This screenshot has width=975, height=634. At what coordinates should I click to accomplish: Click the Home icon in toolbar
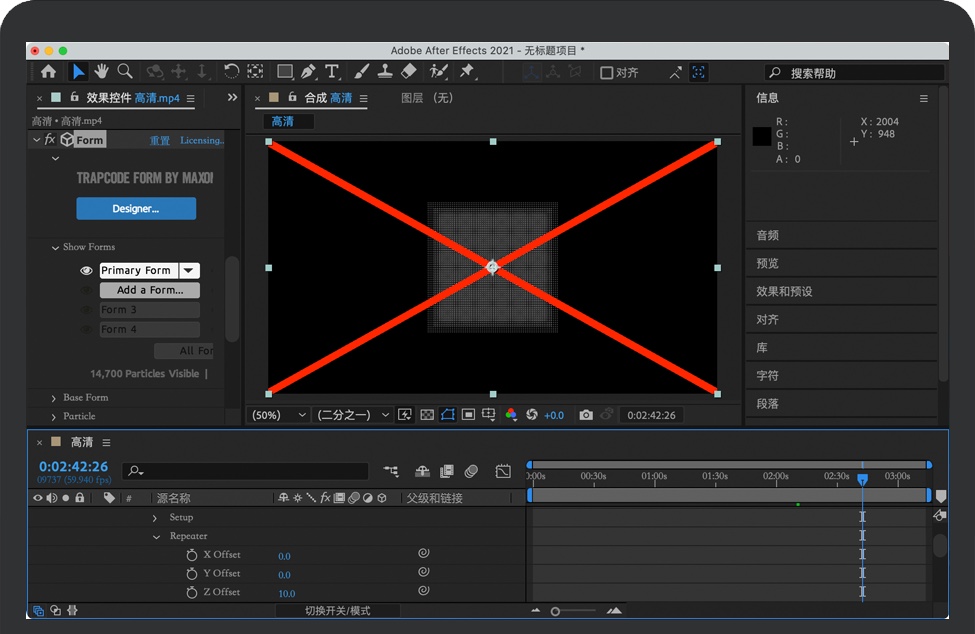(48, 71)
